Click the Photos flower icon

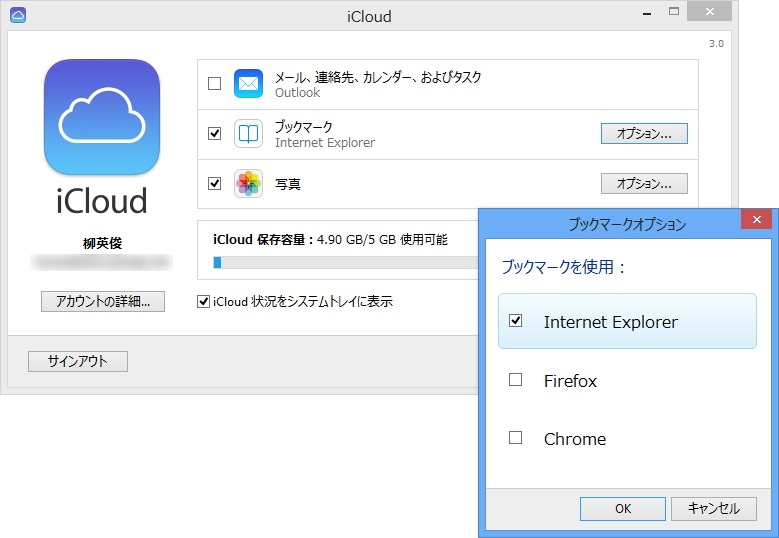(x=248, y=184)
